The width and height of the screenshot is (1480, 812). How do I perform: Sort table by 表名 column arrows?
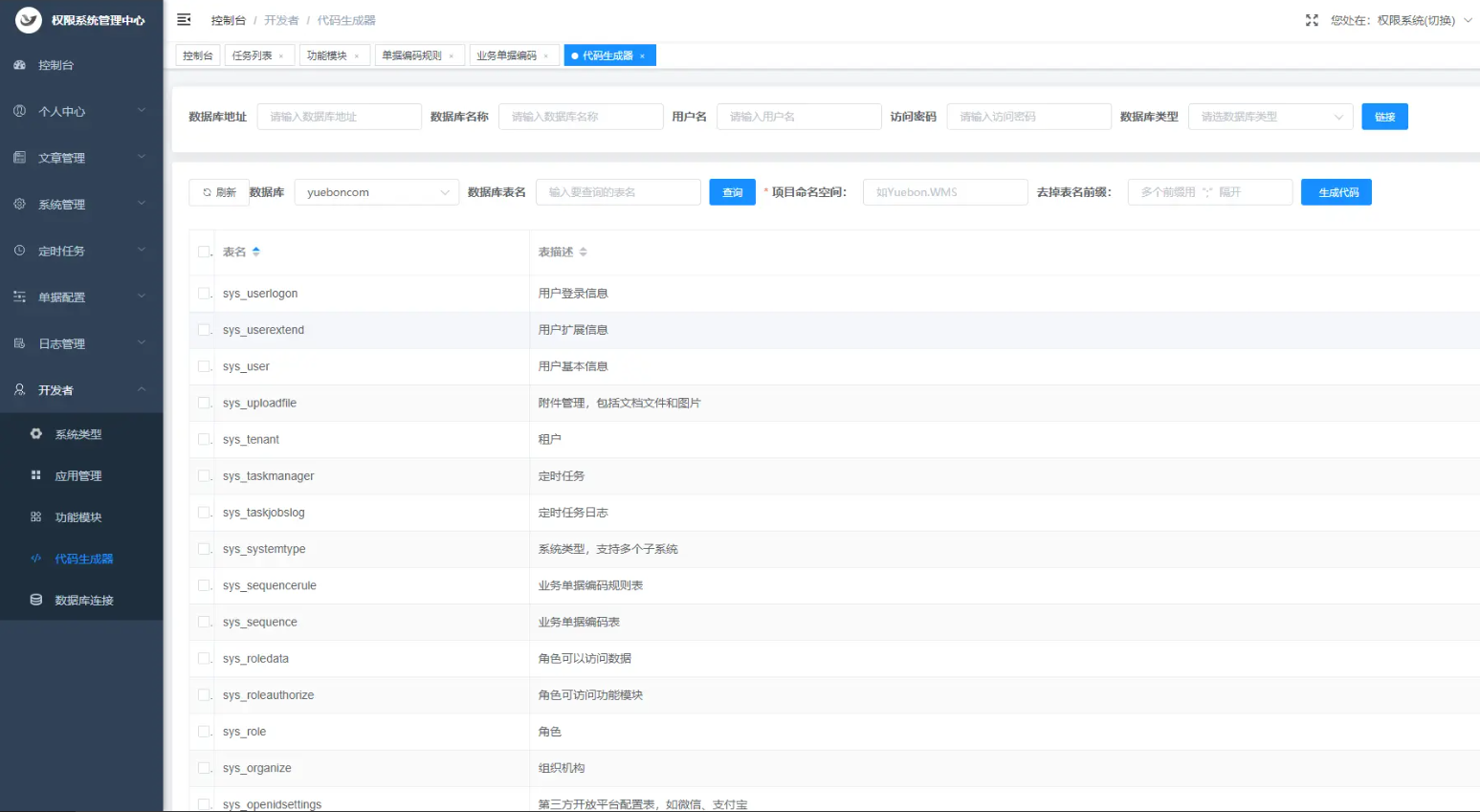(255, 252)
